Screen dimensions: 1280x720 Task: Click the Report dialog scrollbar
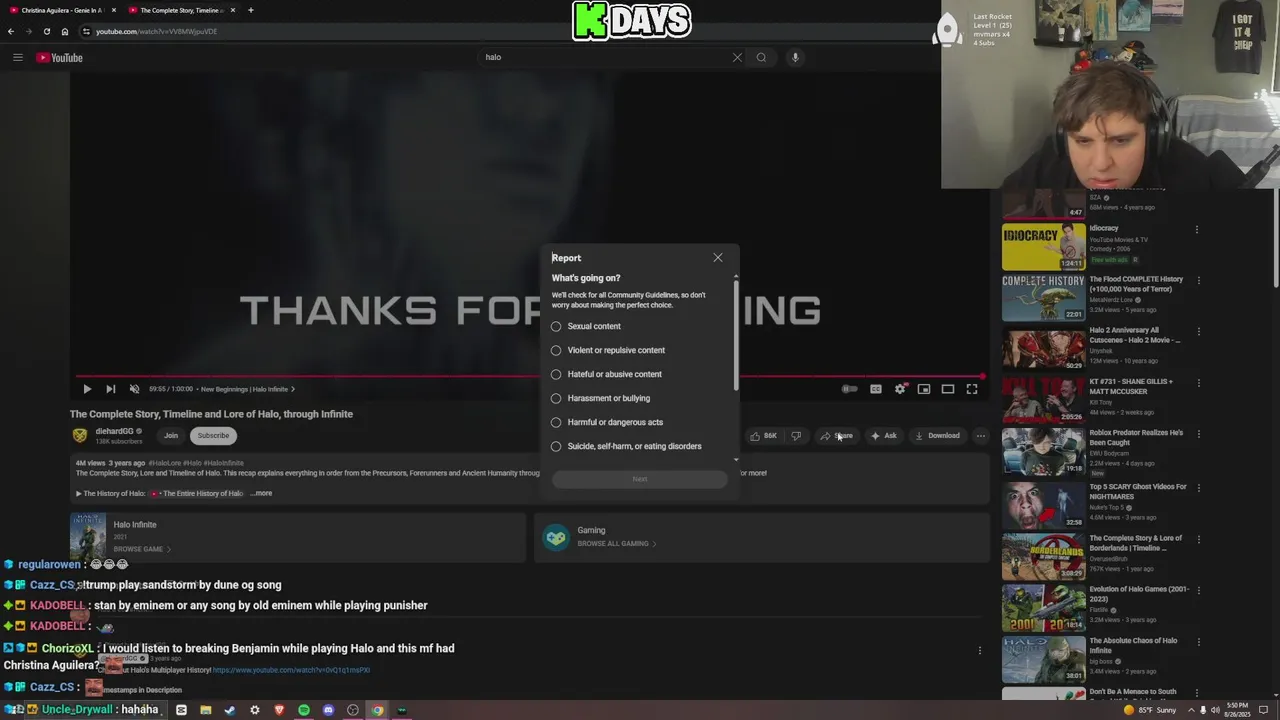point(736,335)
